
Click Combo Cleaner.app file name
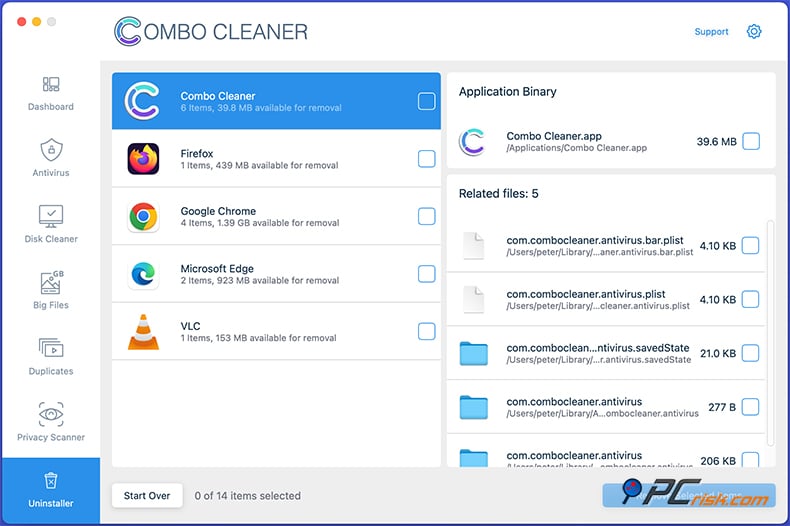(554, 136)
